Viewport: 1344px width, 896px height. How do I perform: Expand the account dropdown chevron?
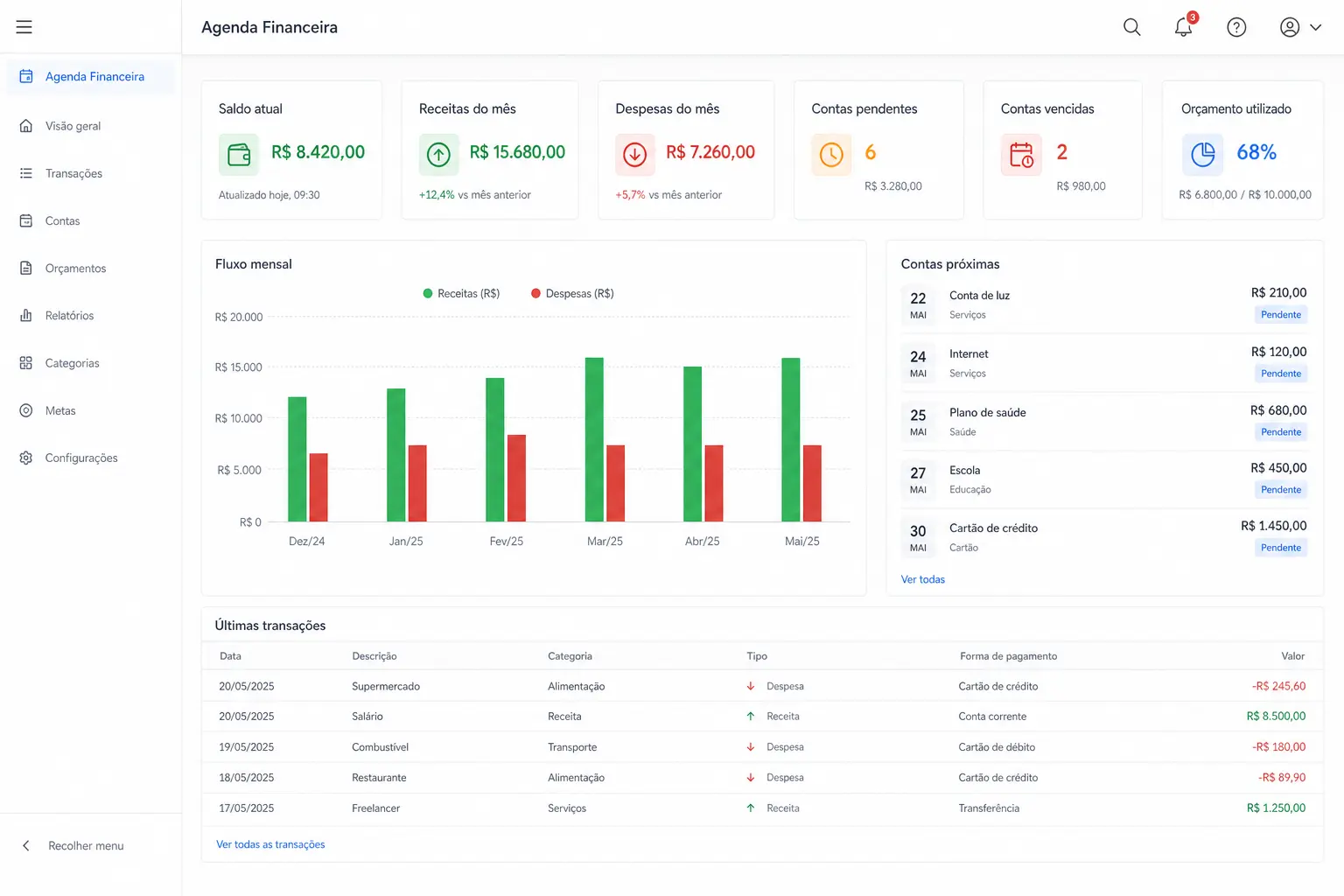coord(1315,27)
